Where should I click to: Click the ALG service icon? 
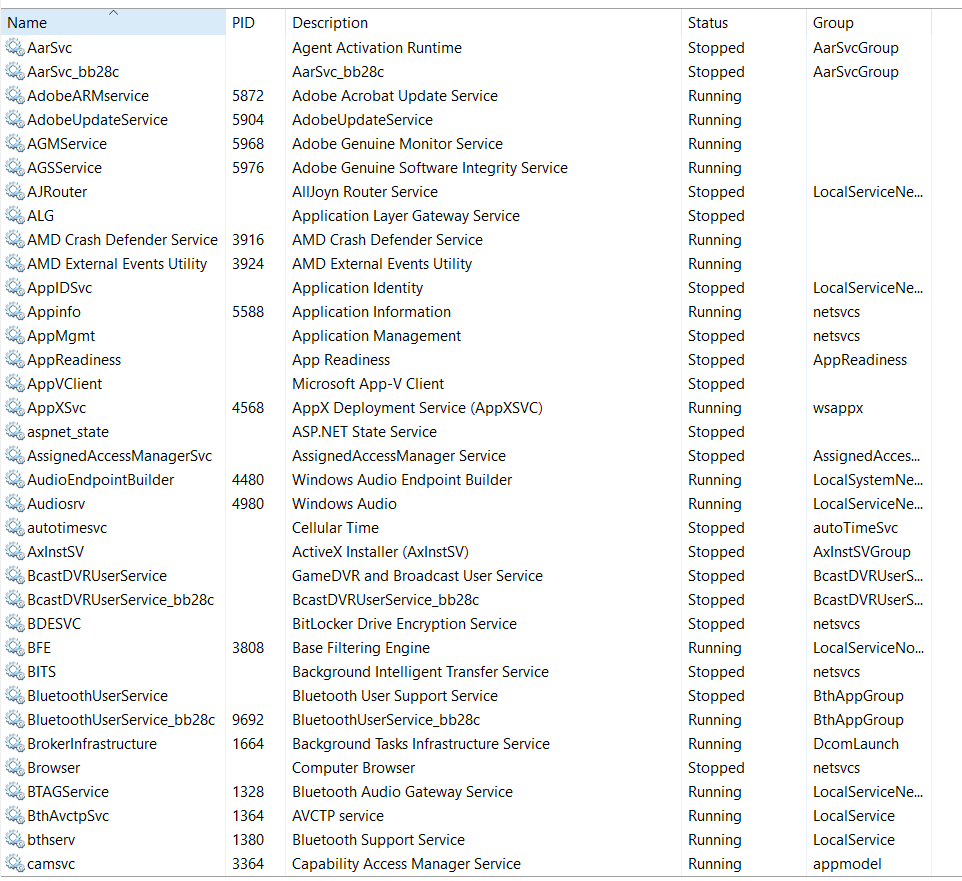(x=15, y=215)
